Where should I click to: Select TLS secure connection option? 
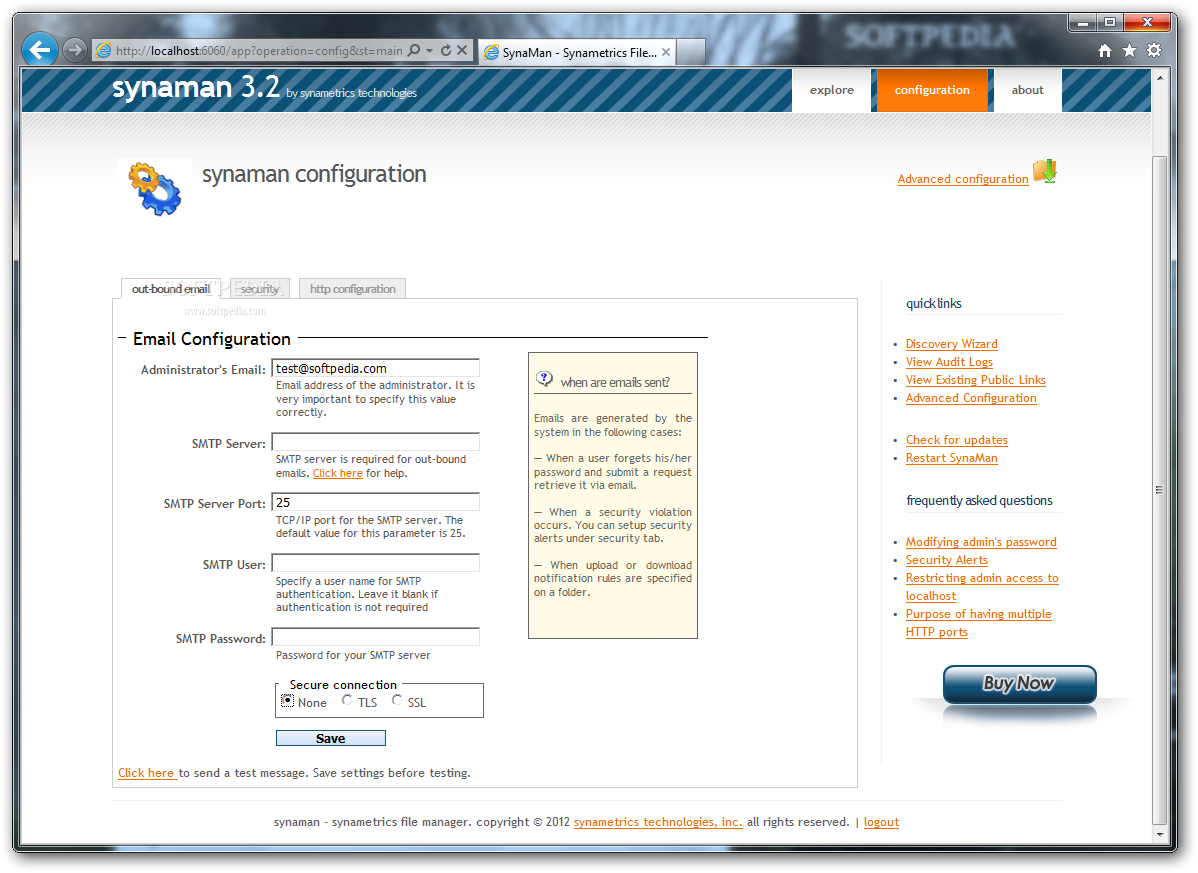click(347, 700)
